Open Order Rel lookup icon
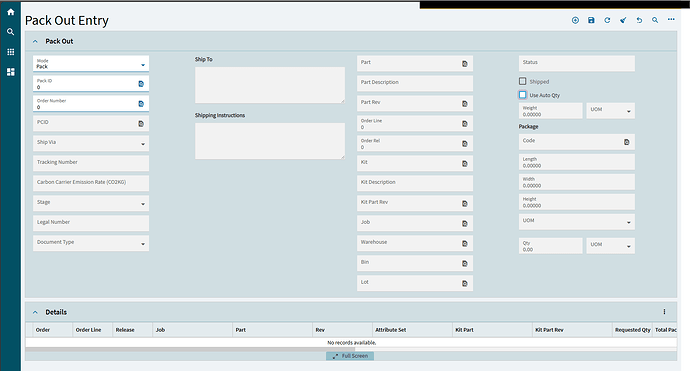690x371 pixels. [x=465, y=144]
